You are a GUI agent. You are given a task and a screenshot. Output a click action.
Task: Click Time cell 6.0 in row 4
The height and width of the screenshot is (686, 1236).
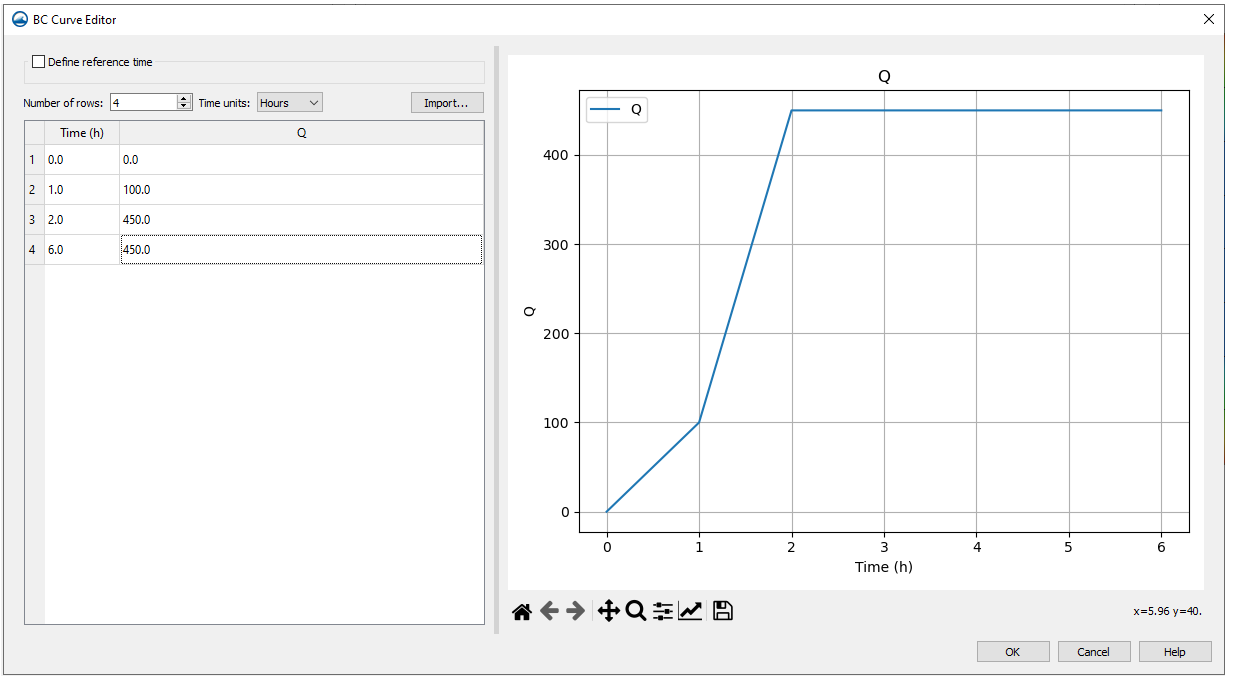pos(82,250)
